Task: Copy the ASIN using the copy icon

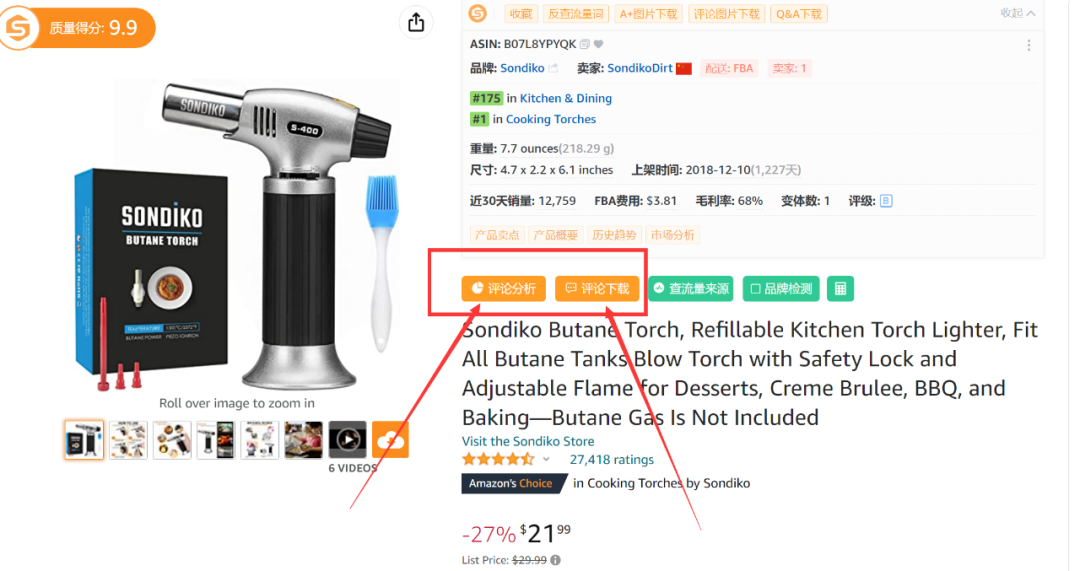Action: coord(585,44)
